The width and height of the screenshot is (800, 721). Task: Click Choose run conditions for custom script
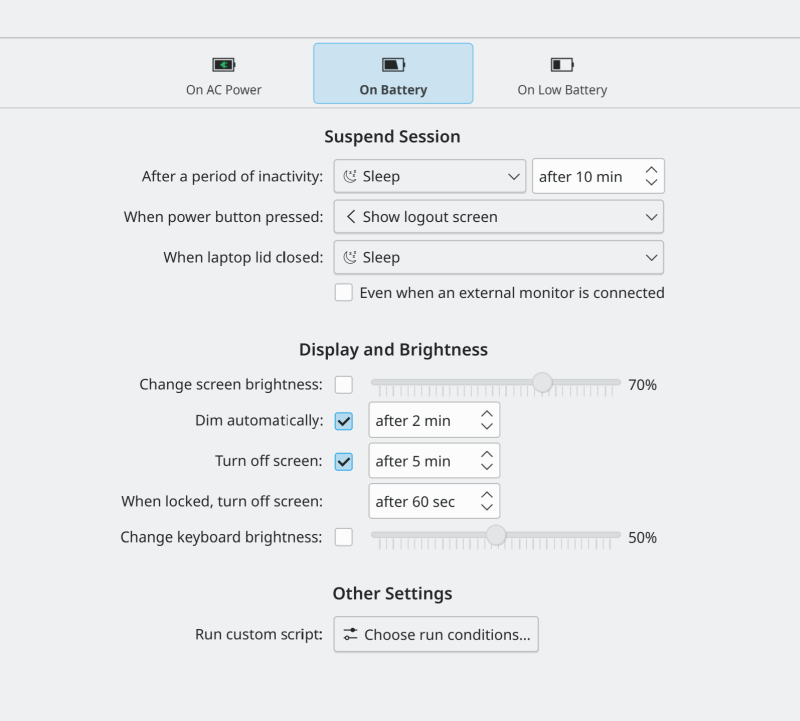pyautogui.click(x=435, y=633)
